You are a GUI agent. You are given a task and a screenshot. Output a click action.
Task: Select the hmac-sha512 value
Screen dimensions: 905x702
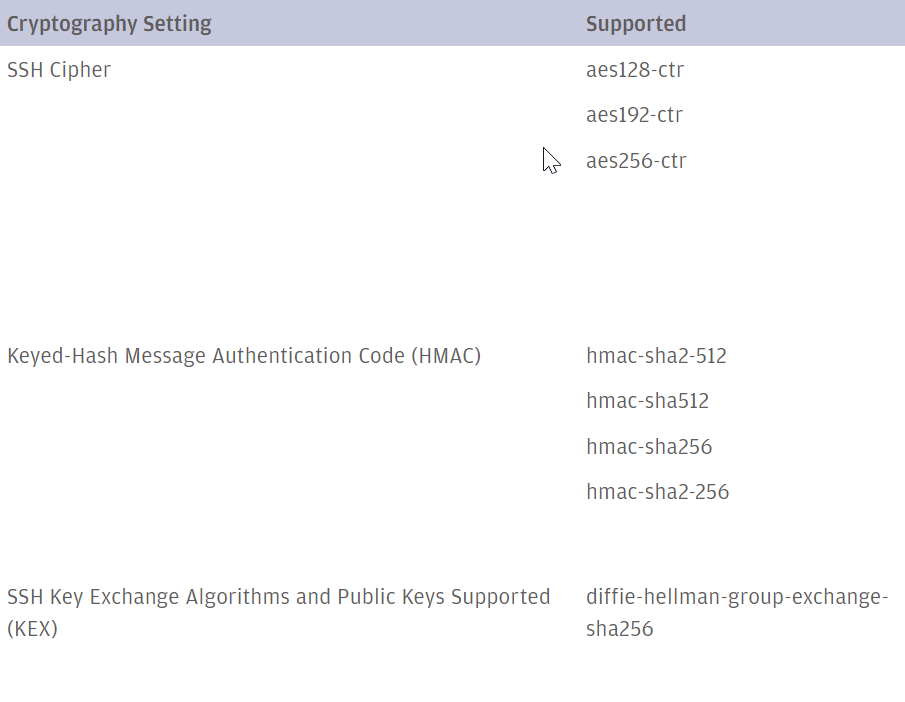647,401
